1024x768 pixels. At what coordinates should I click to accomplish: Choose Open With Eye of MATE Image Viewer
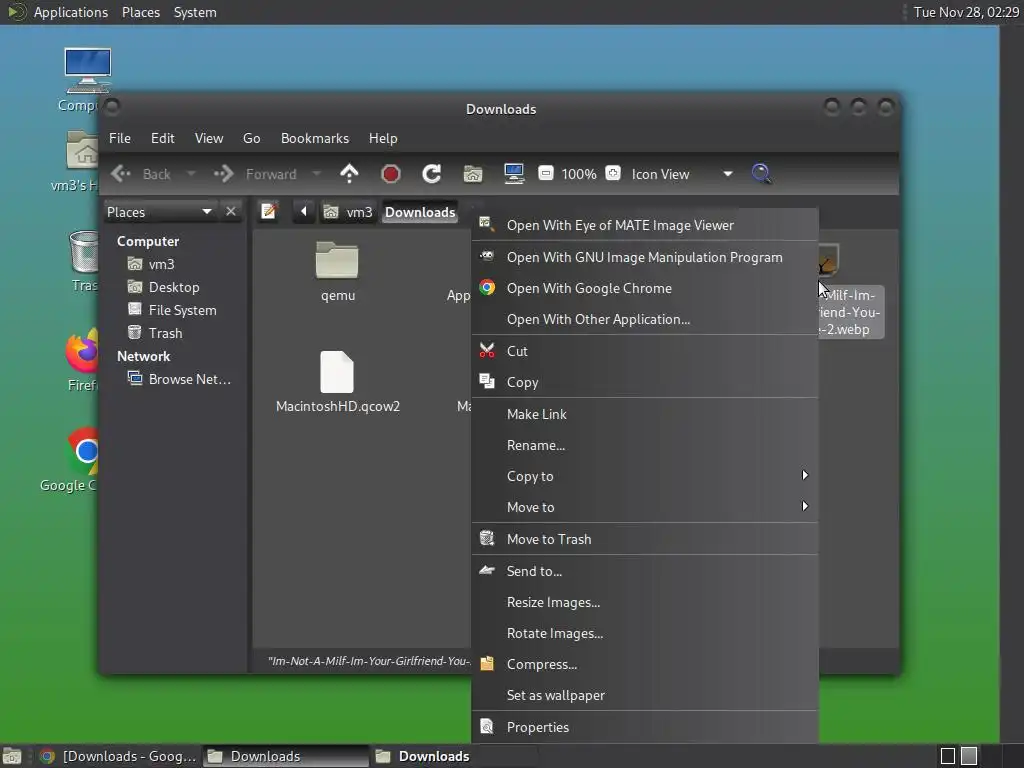pyautogui.click(x=645, y=225)
